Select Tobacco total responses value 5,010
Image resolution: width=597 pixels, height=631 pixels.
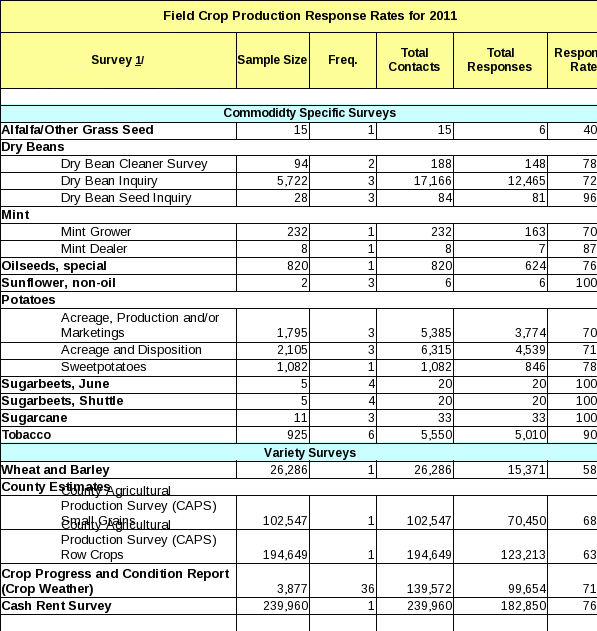coord(500,435)
